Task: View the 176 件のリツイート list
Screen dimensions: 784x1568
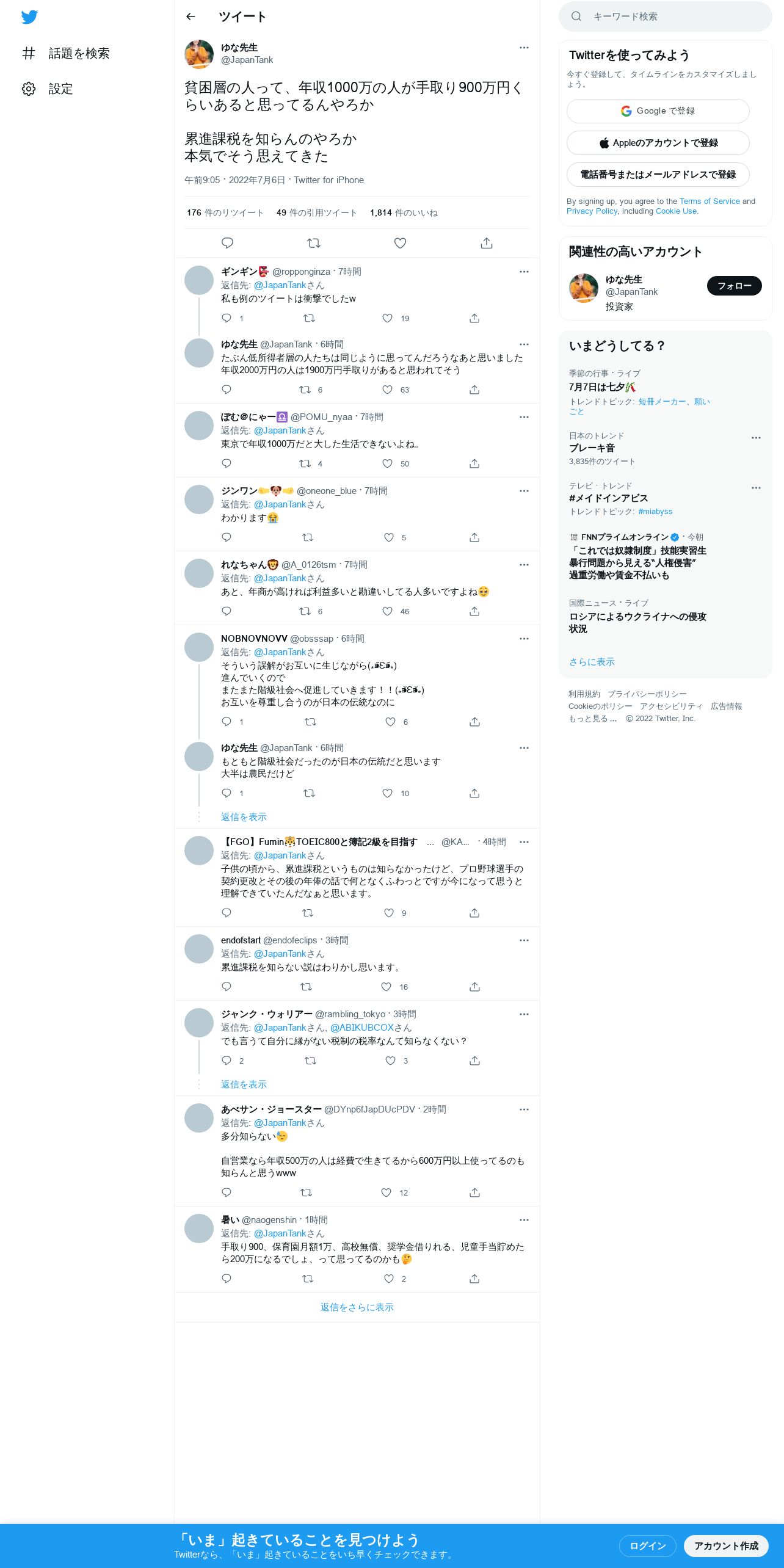Action: pyautogui.click(x=225, y=212)
